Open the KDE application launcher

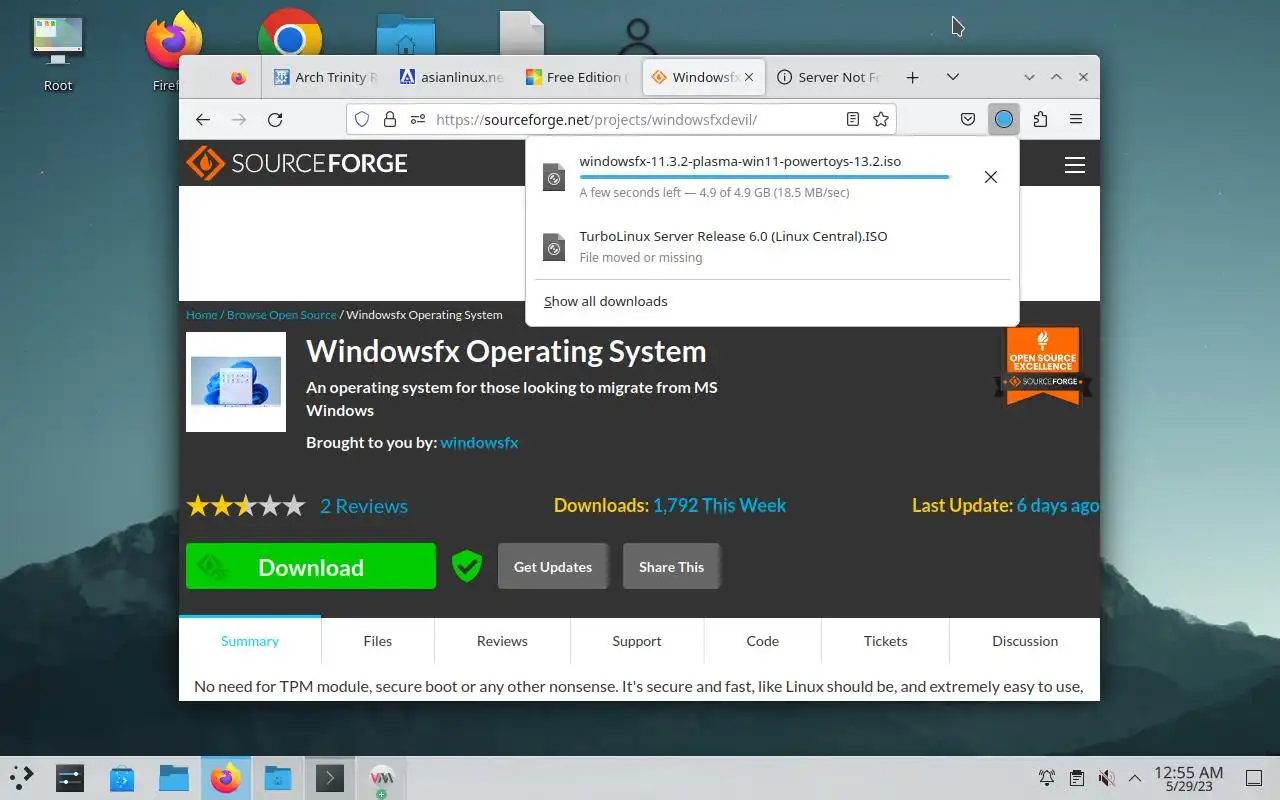pos(22,777)
